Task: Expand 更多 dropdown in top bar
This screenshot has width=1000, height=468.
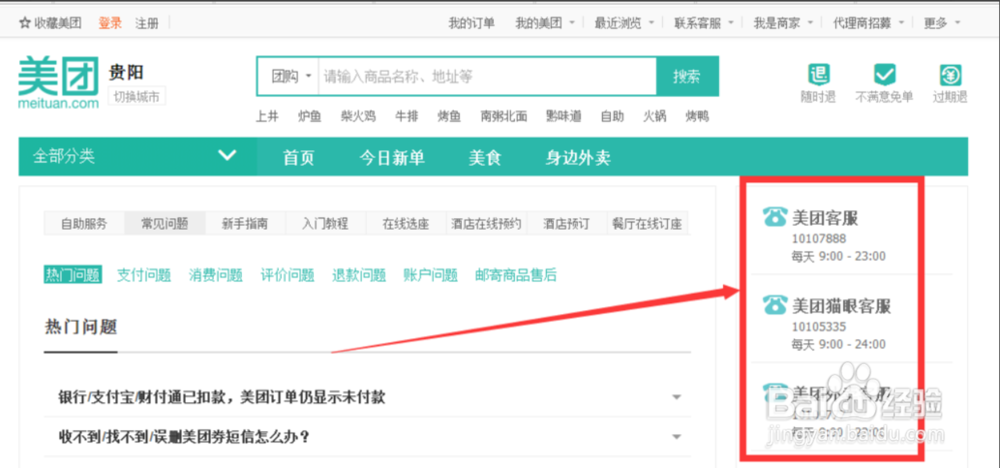Action: coord(942,24)
